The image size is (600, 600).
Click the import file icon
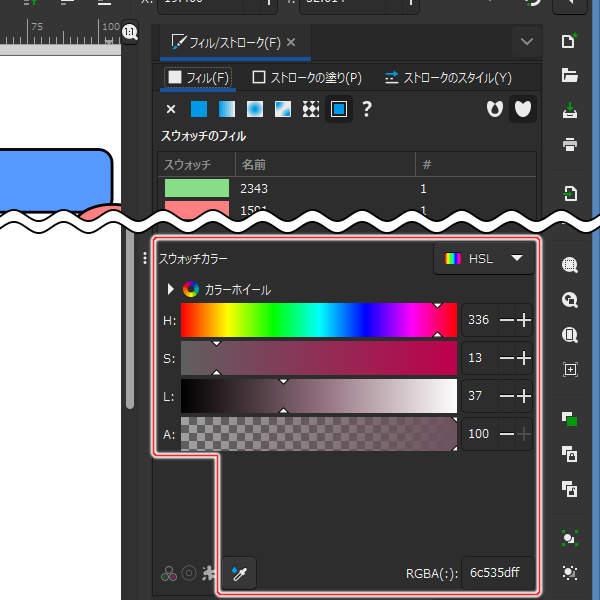[x=570, y=194]
